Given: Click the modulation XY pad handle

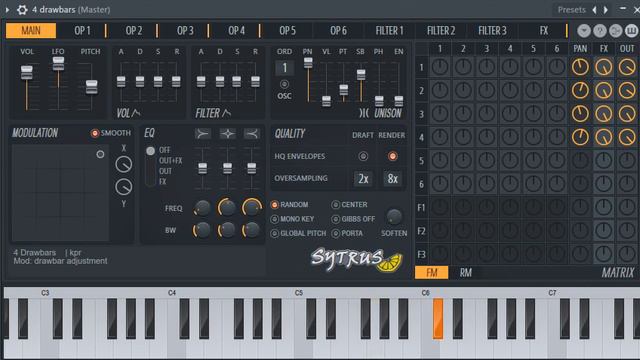Looking at the screenshot, I should (100, 154).
